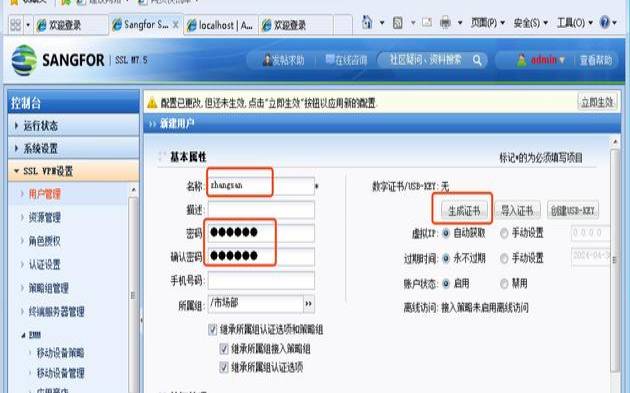Click the RSS feeds icon
Image resolution: width=630 pixels, height=393 pixels.
tap(397, 23)
